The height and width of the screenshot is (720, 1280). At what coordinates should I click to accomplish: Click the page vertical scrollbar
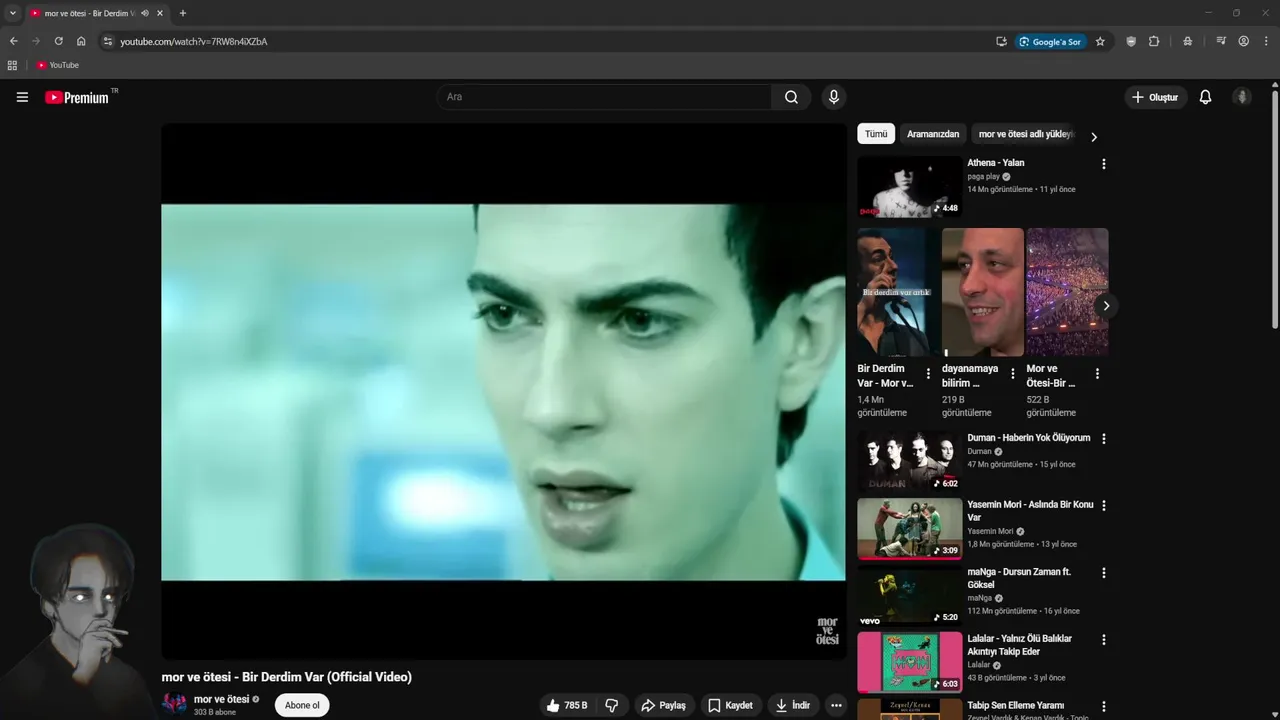(x=1275, y=209)
